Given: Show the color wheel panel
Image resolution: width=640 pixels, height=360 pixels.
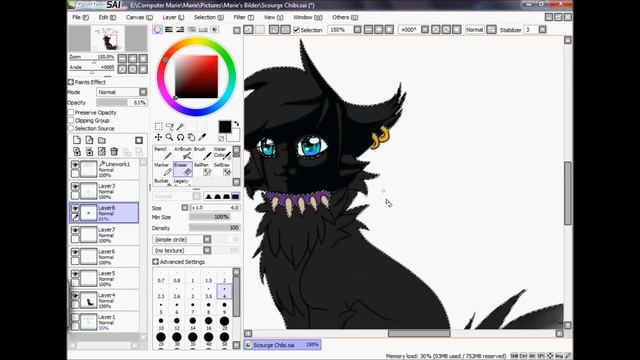Looking at the screenshot, I should tap(158, 29).
